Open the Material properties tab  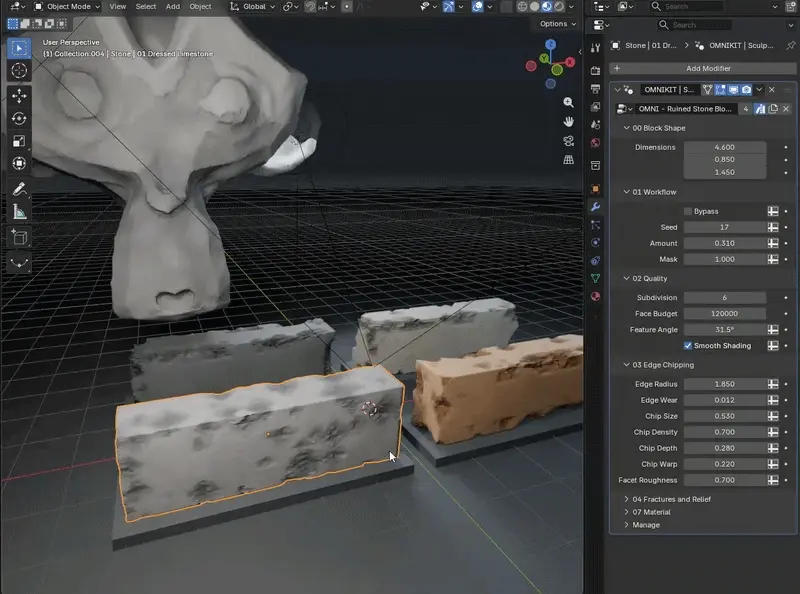(595, 296)
